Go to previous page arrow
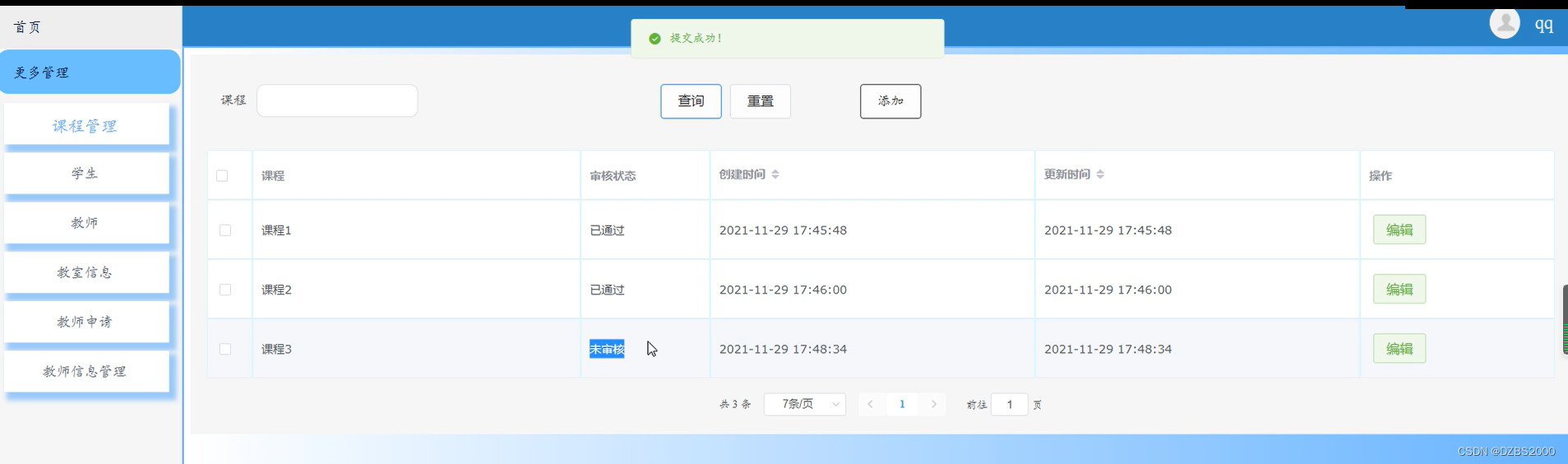The image size is (1568, 464). click(870, 404)
